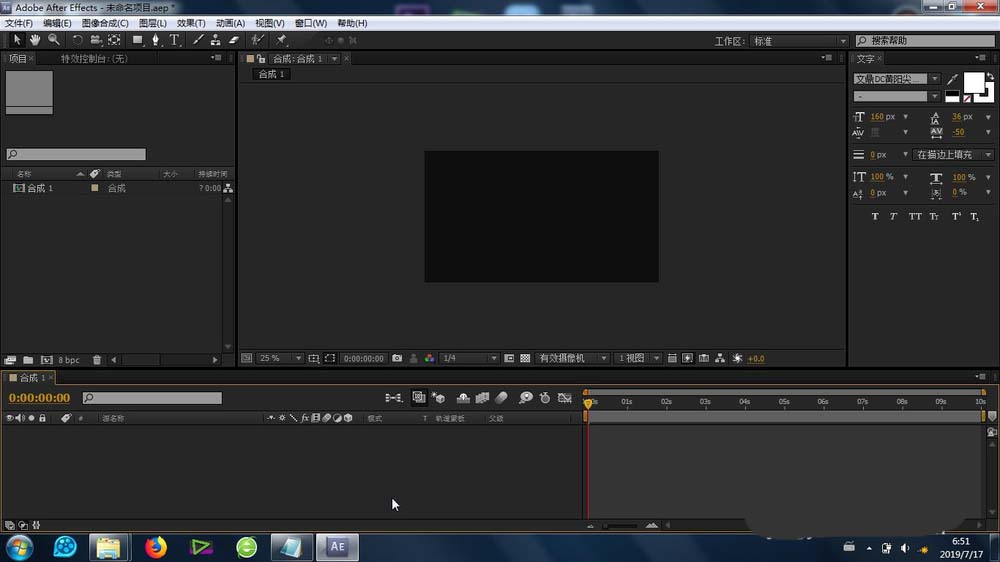Toggle frame blending enable switch
1000x562 pixels.
[x=482, y=398]
